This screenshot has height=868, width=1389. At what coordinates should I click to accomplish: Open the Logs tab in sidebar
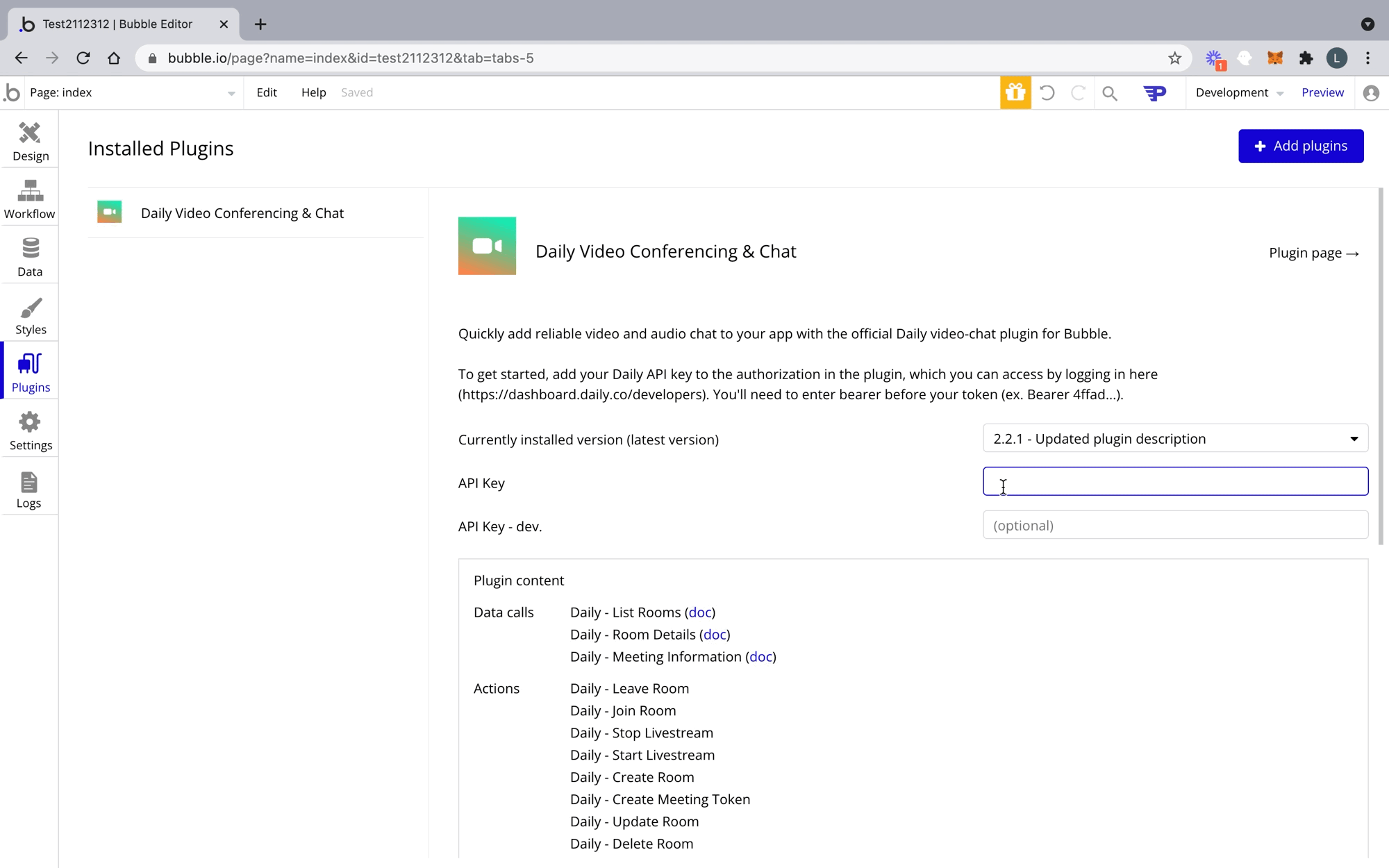tap(30, 489)
